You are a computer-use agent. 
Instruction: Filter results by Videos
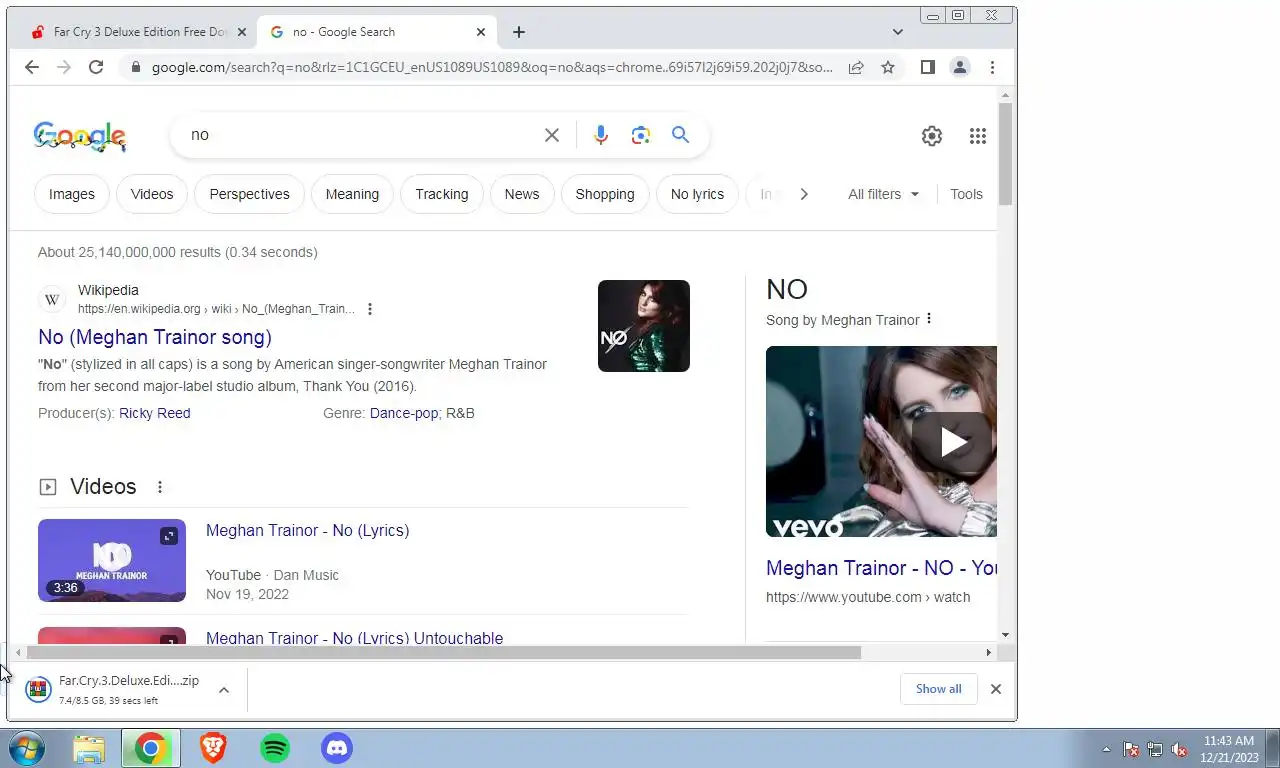152,194
